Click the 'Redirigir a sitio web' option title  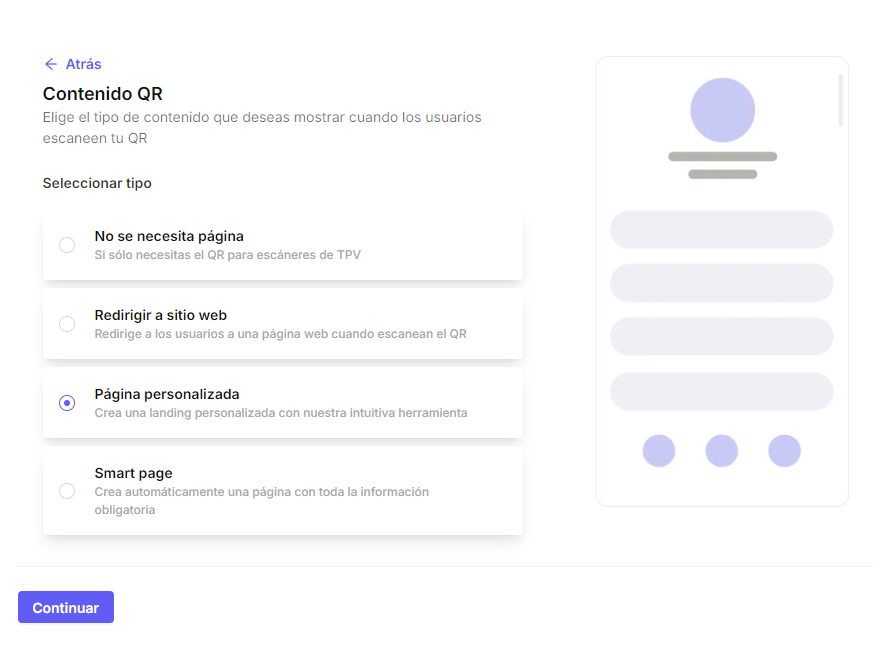click(160, 315)
